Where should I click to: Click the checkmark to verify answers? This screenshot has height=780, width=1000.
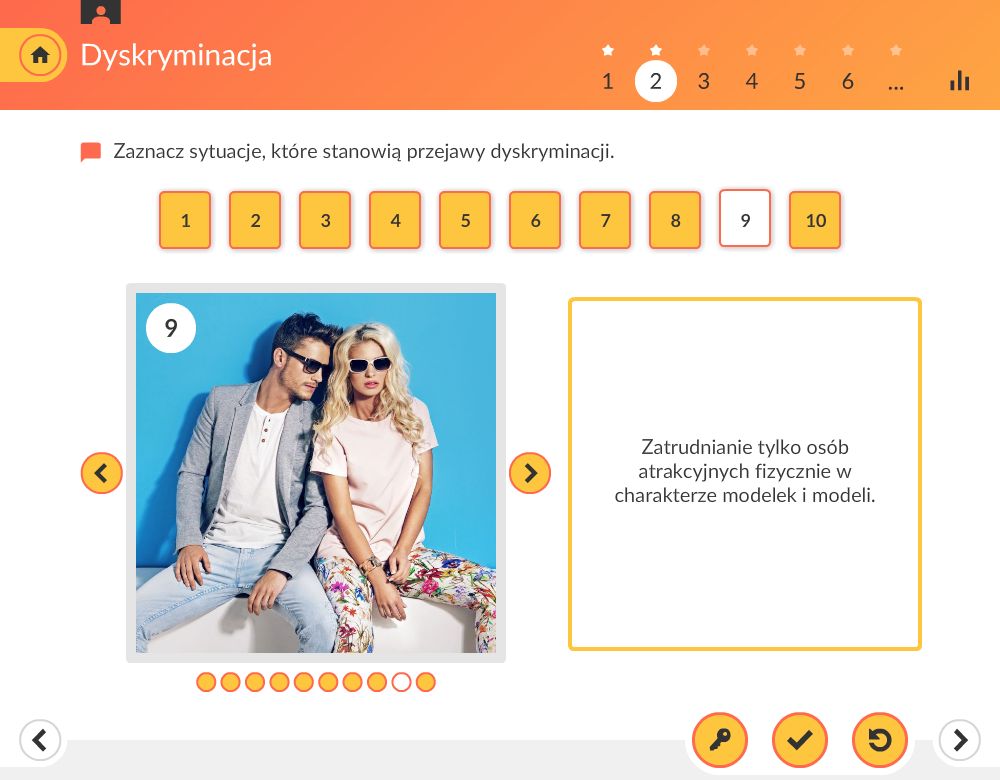799,740
